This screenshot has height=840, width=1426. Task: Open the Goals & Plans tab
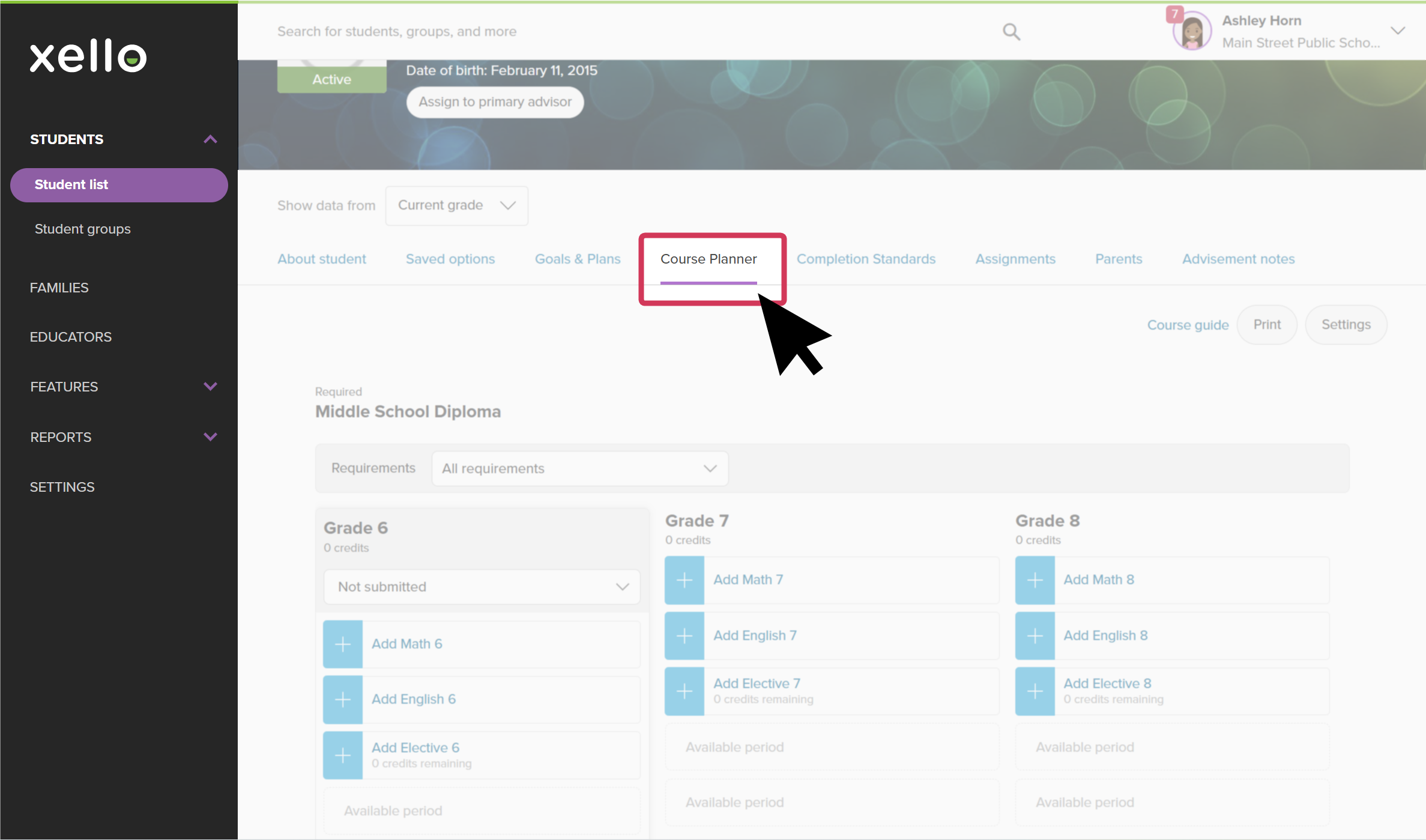[577, 259]
